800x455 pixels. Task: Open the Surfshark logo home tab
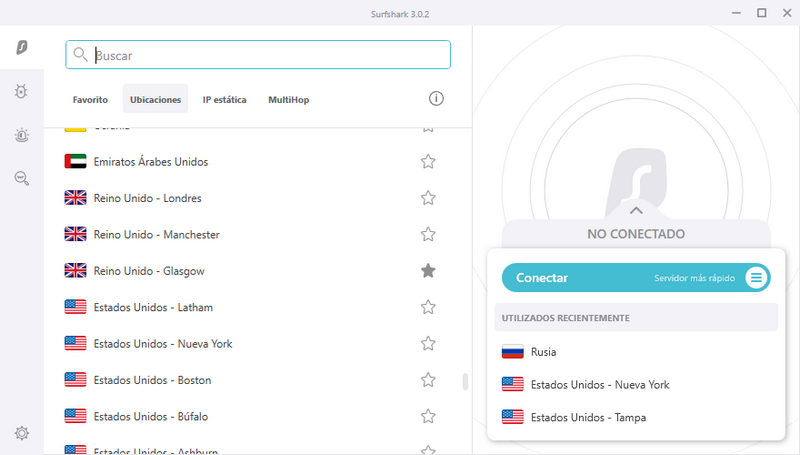pyautogui.click(x=22, y=47)
